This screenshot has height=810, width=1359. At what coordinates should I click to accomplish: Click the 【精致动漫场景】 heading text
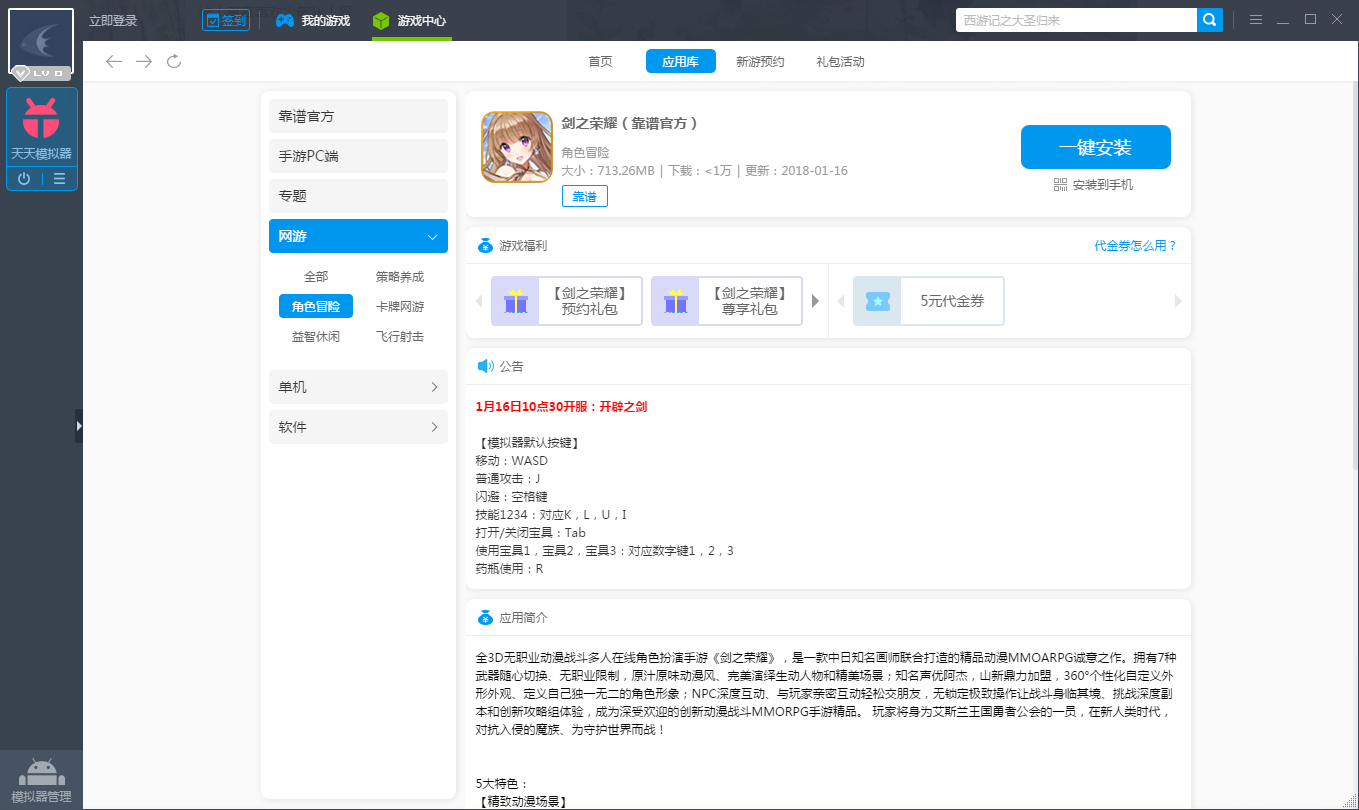(521, 802)
